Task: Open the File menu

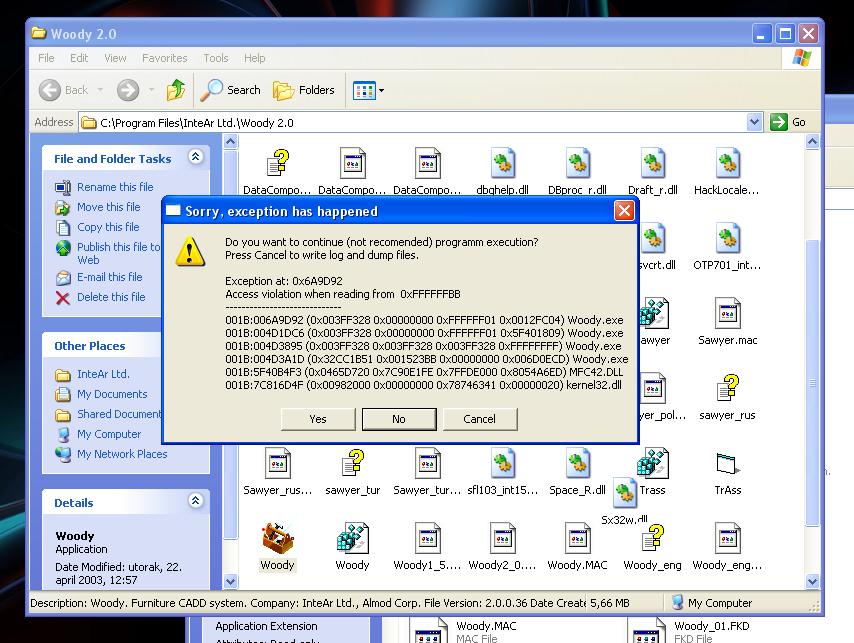Action: point(46,58)
